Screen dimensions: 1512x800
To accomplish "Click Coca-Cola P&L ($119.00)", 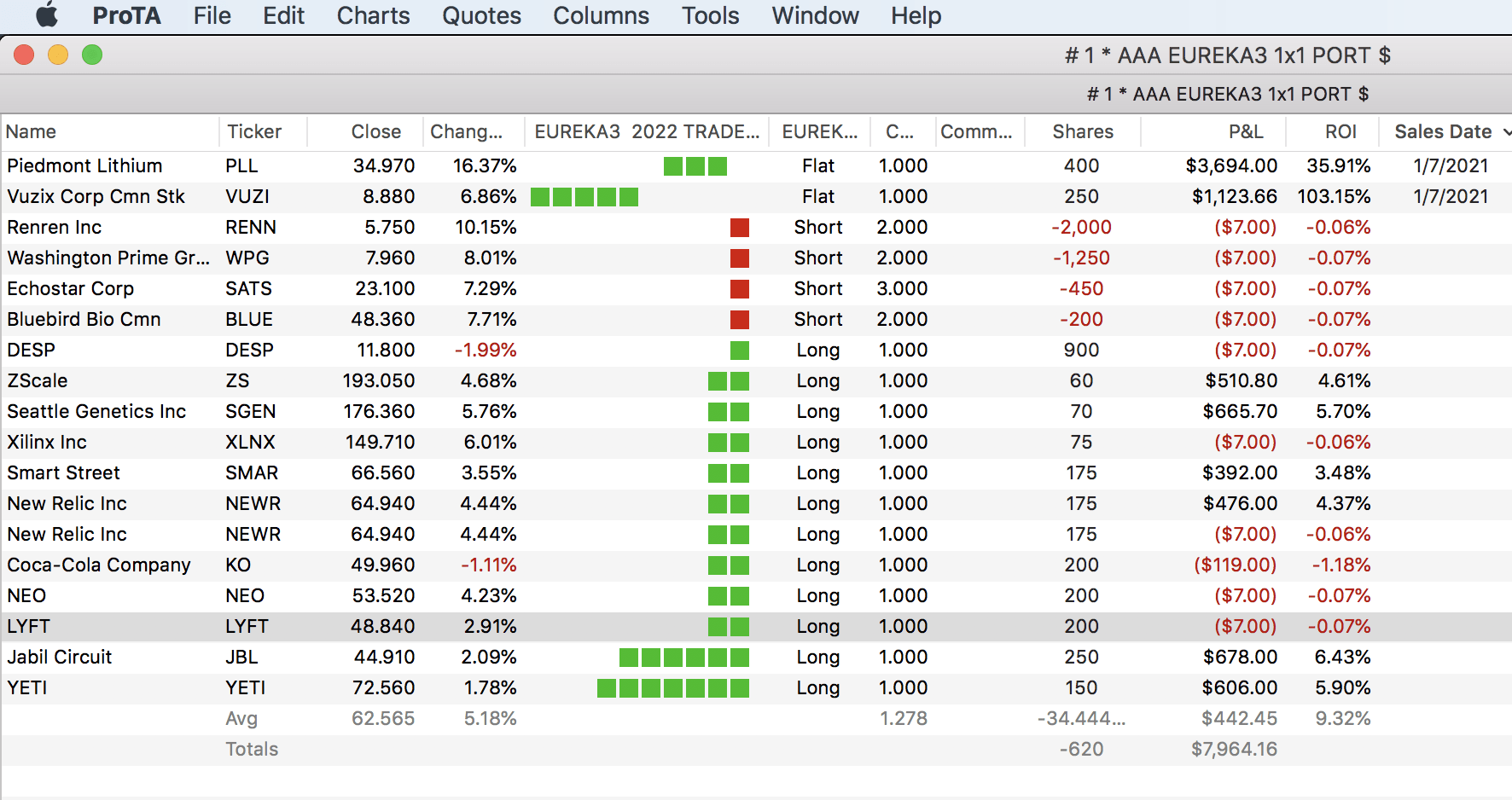I will [x=1235, y=565].
